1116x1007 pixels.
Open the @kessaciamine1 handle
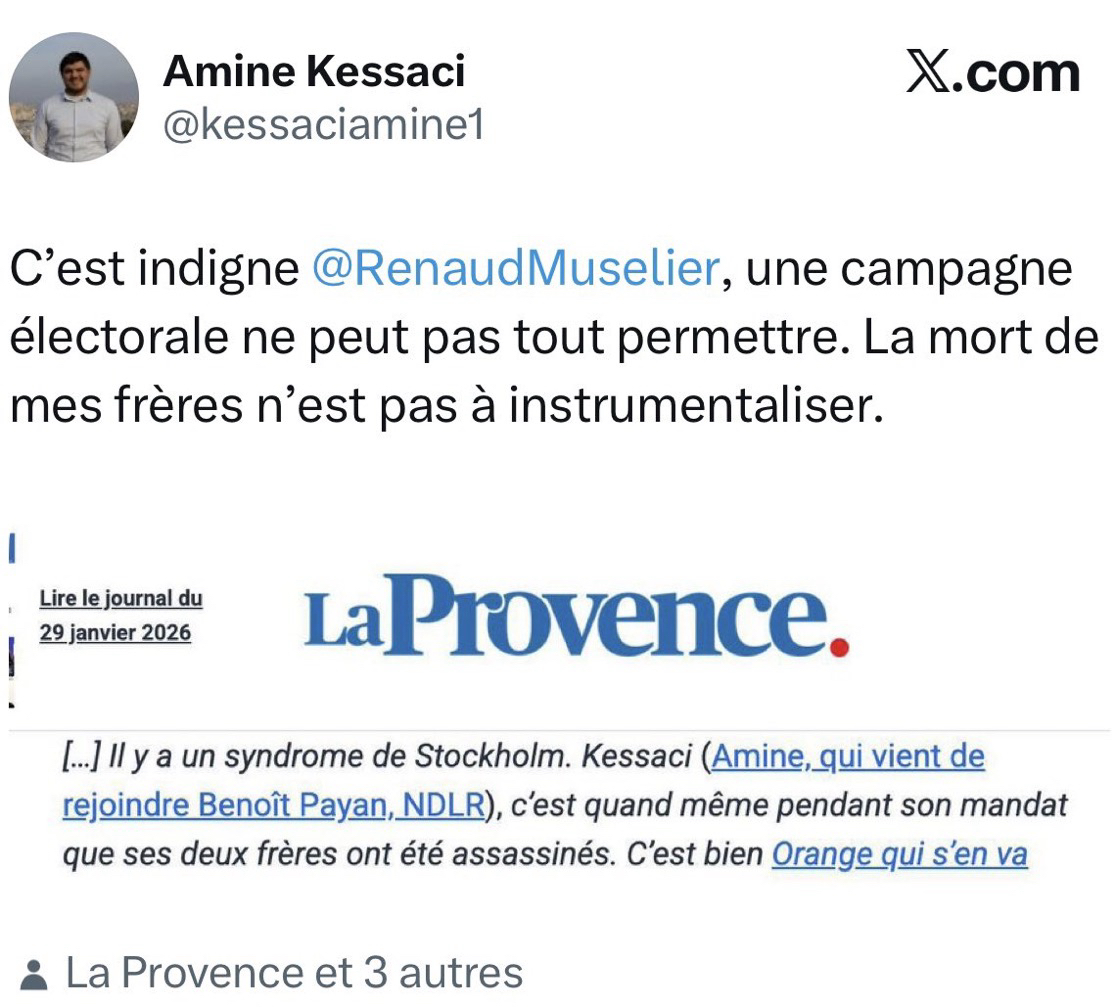[323, 127]
